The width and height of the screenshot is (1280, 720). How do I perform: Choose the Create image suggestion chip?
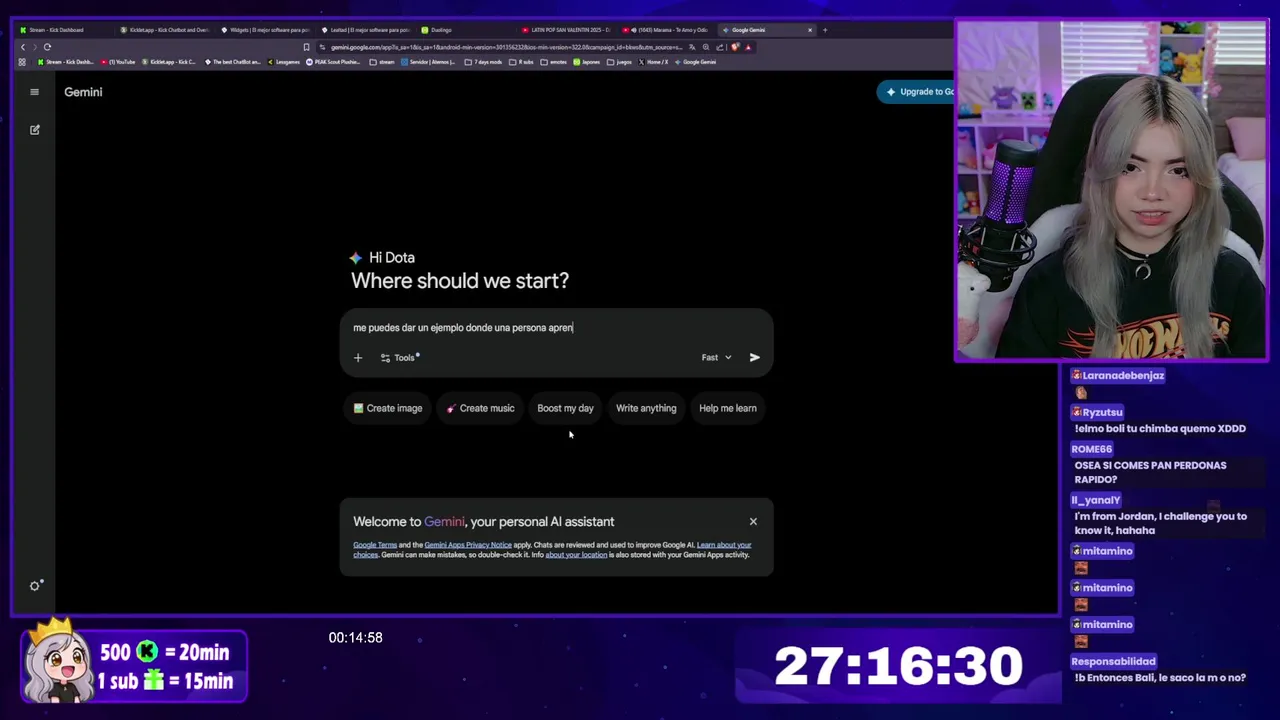tap(388, 408)
